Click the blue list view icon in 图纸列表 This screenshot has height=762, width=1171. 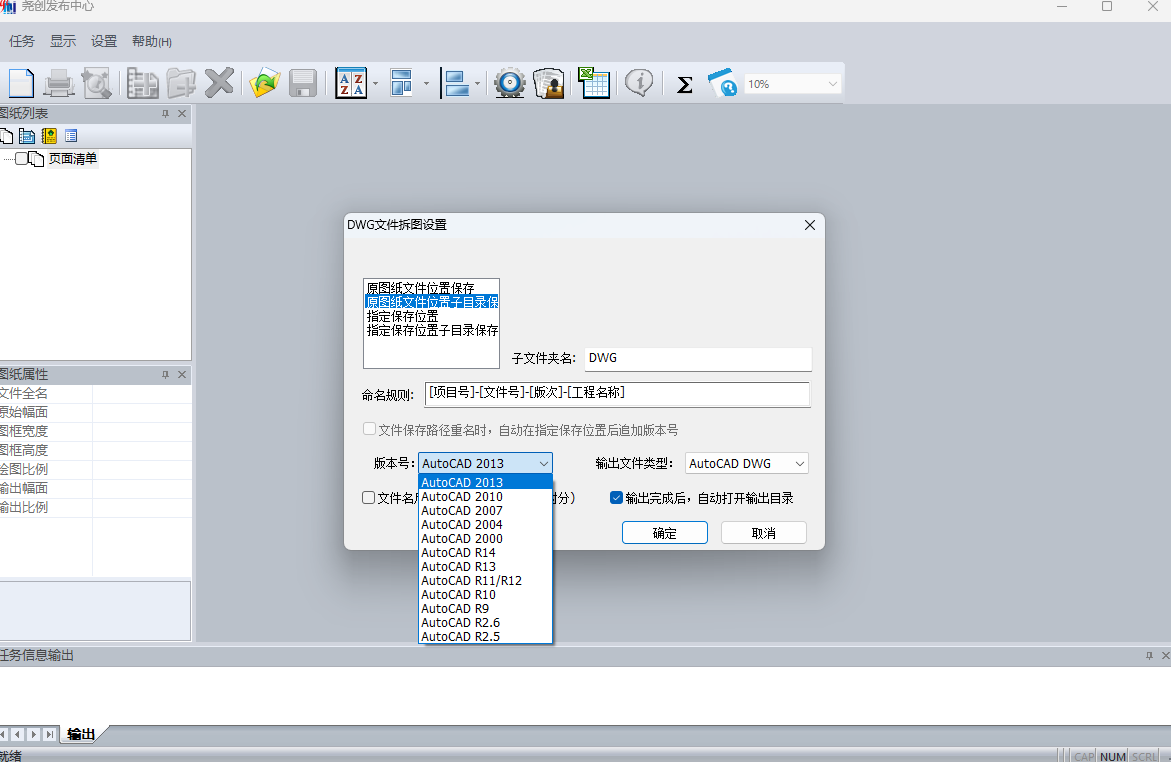(71, 136)
